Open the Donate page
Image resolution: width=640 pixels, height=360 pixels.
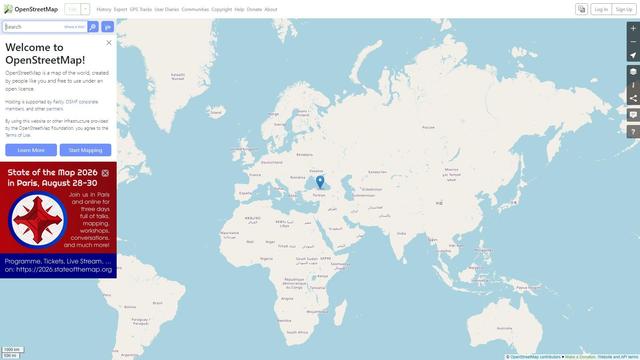point(254,9)
